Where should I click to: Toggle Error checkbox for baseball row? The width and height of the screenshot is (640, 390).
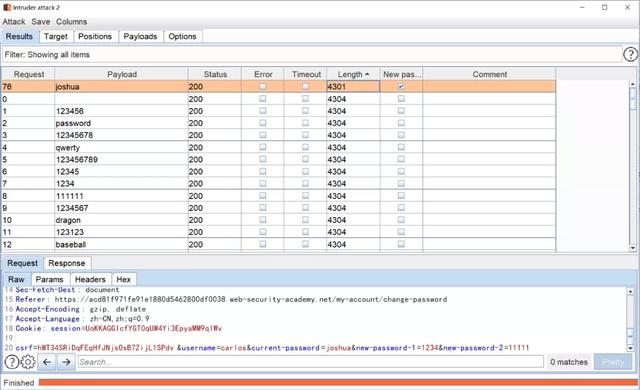[262, 244]
